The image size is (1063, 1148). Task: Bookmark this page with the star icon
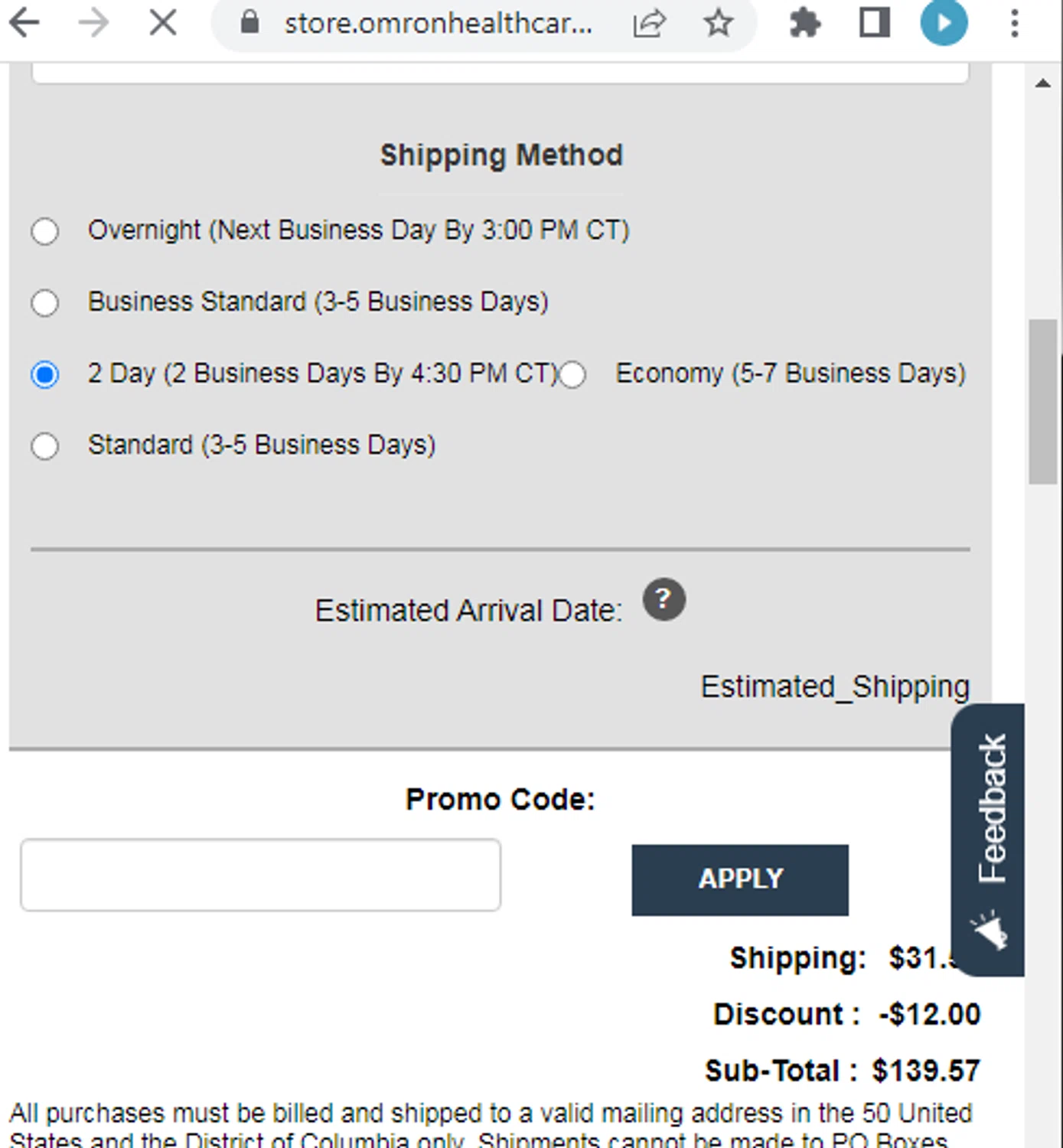pos(718,23)
